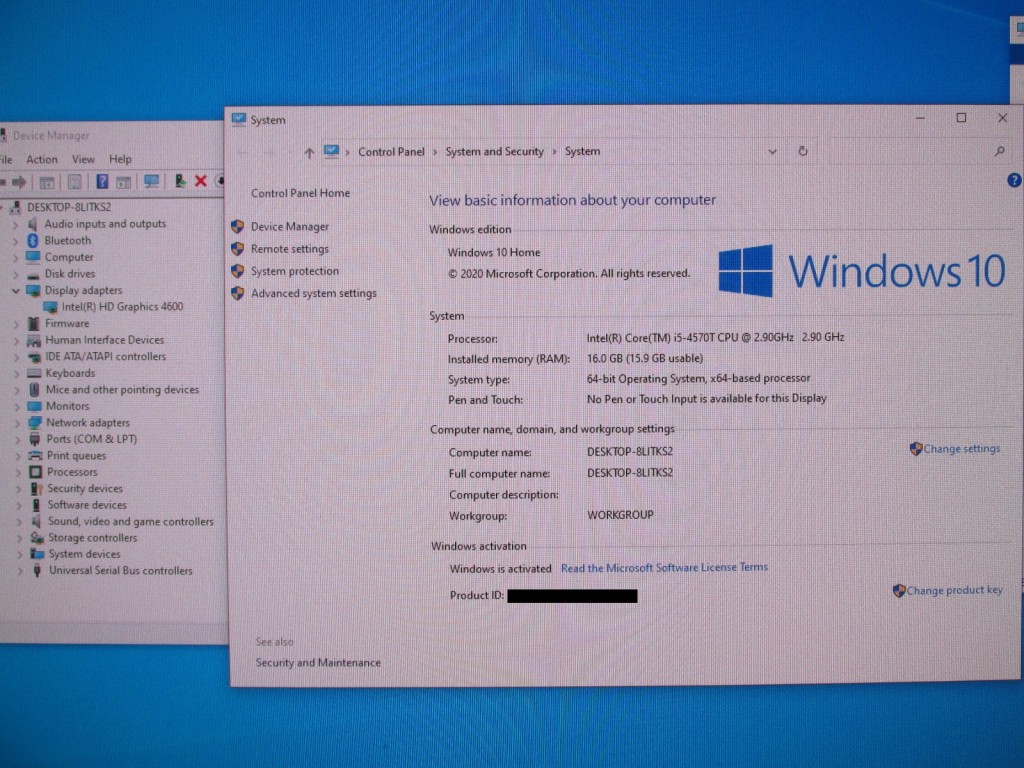Refresh the System window address bar
Image resolution: width=1024 pixels, height=768 pixels.
pos(803,152)
